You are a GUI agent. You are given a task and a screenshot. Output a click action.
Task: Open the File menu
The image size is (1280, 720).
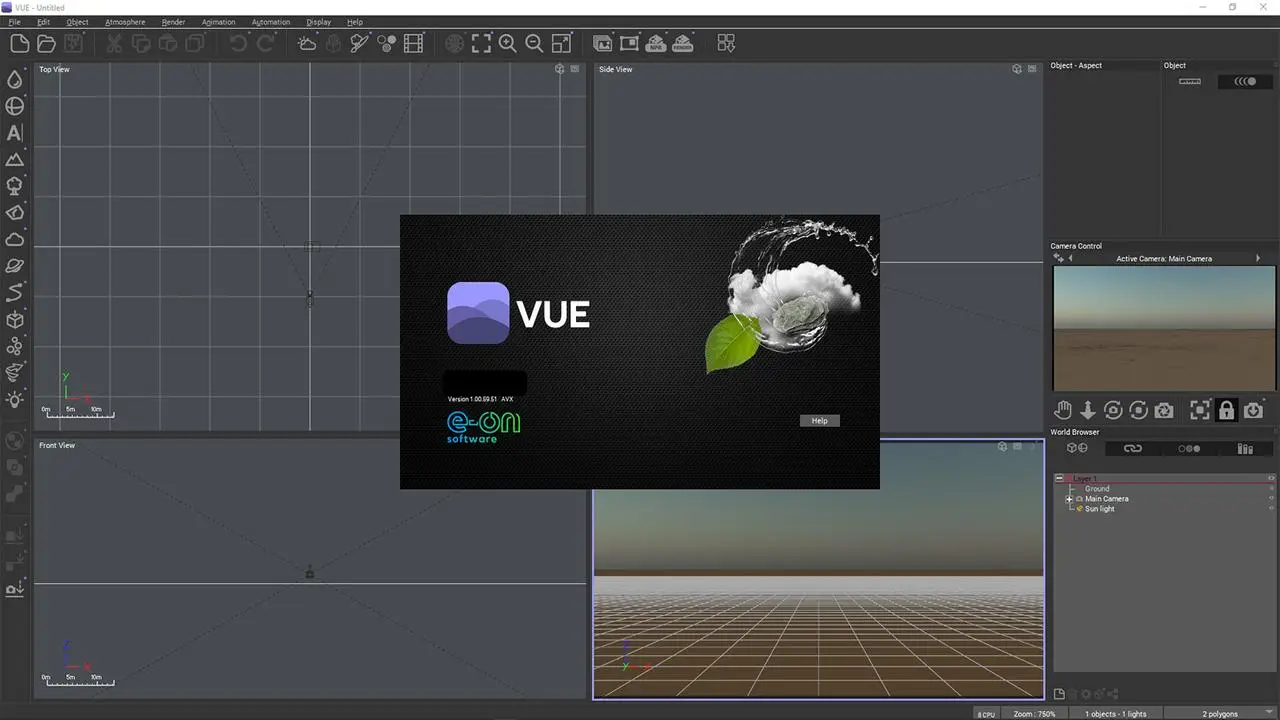pos(14,22)
